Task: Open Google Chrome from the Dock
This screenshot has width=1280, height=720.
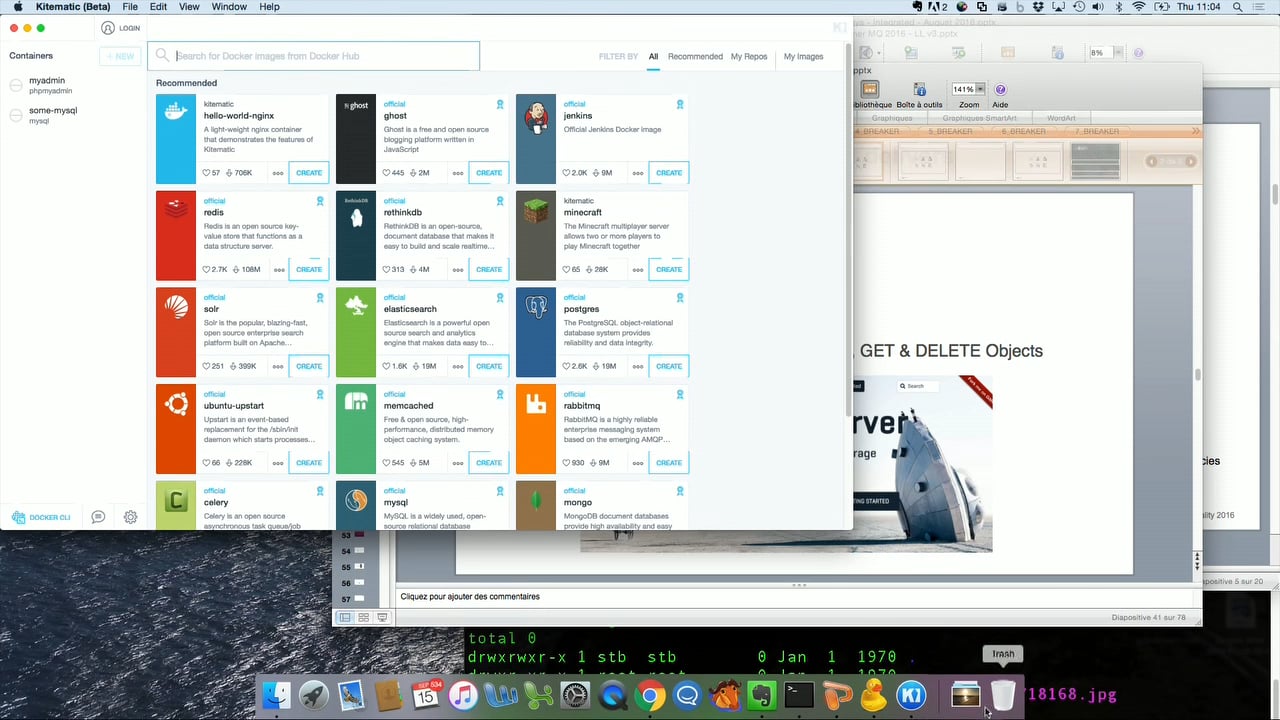Action: tap(650, 696)
